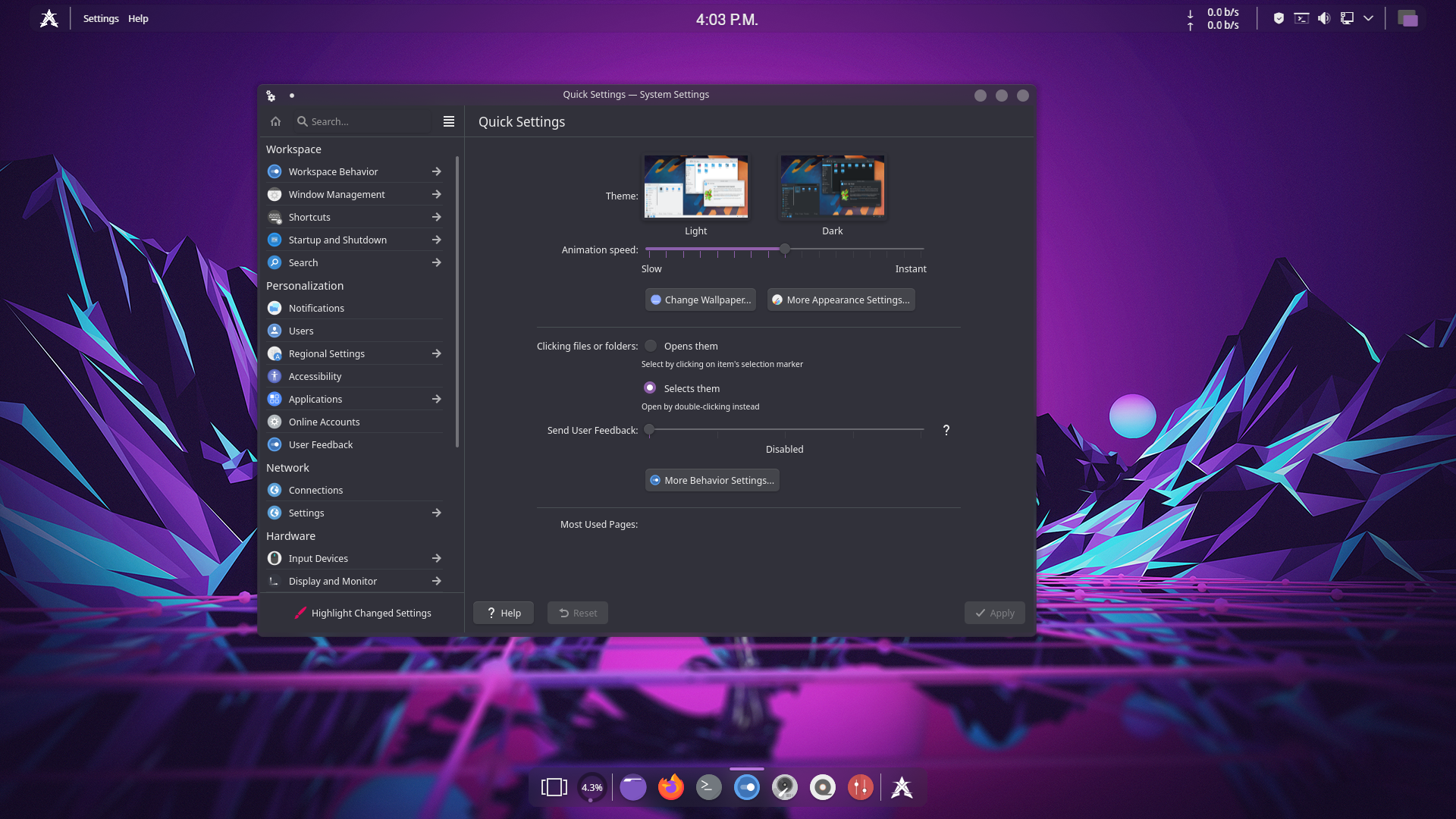Open the application launcher logo top-left
The image size is (1456, 819).
coord(49,18)
